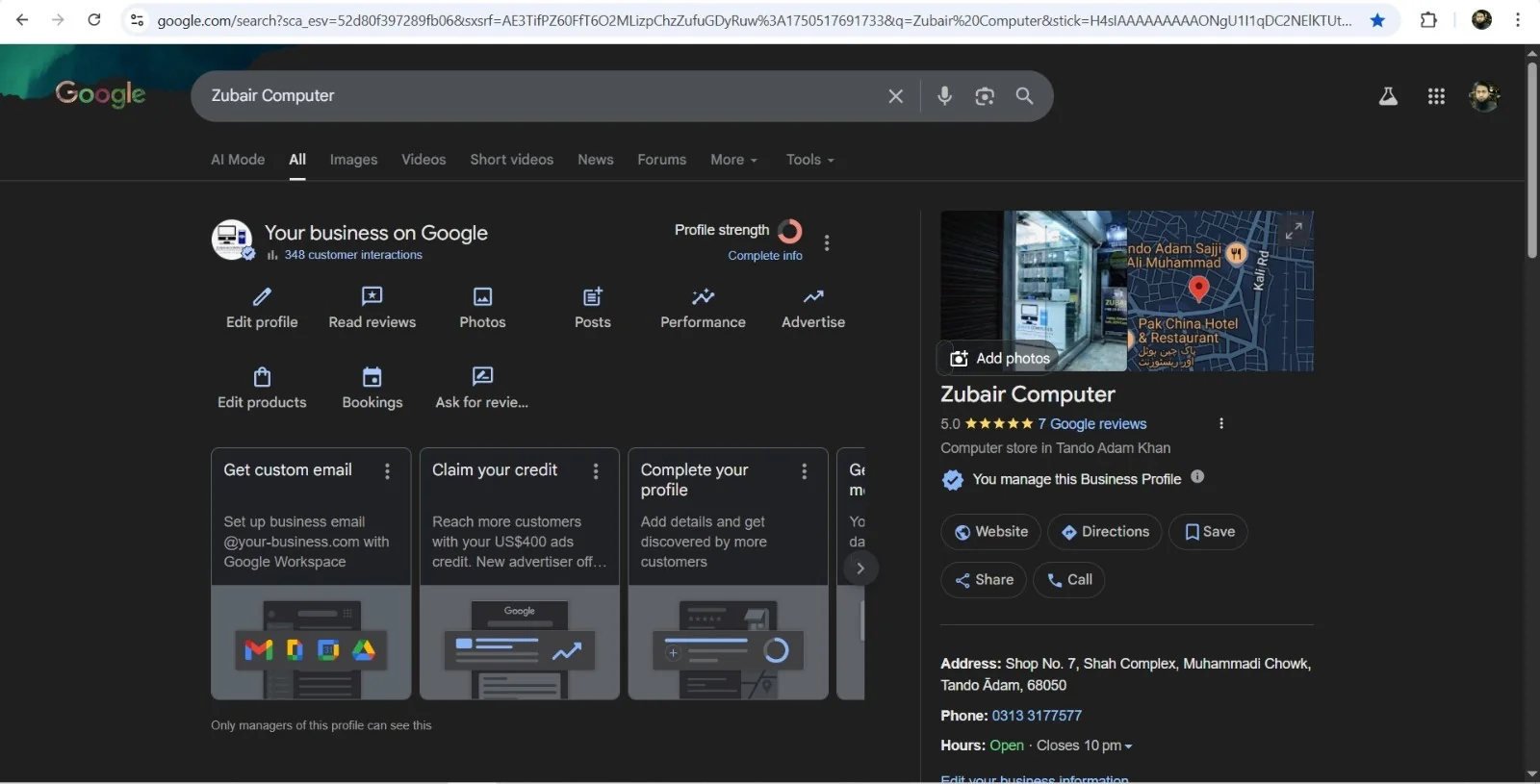The width and height of the screenshot is (1540, 784).
Task: Open Complete your profile card menu
Action: click(x=805, y=471)
